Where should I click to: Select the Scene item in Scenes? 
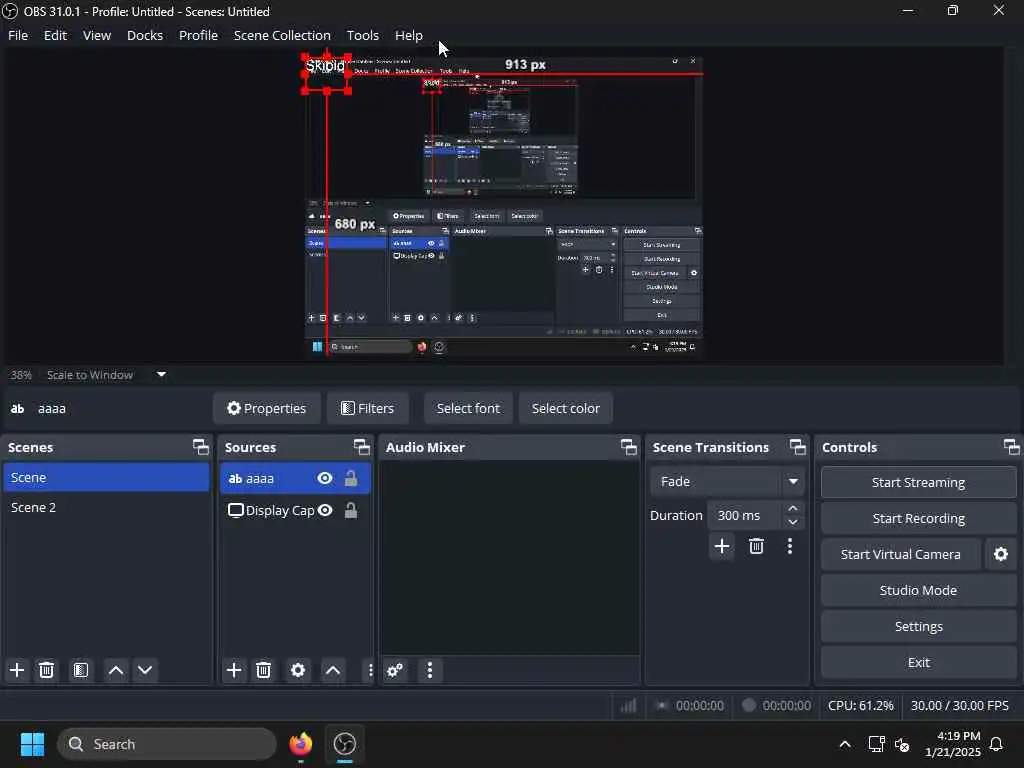coord(106,477)
